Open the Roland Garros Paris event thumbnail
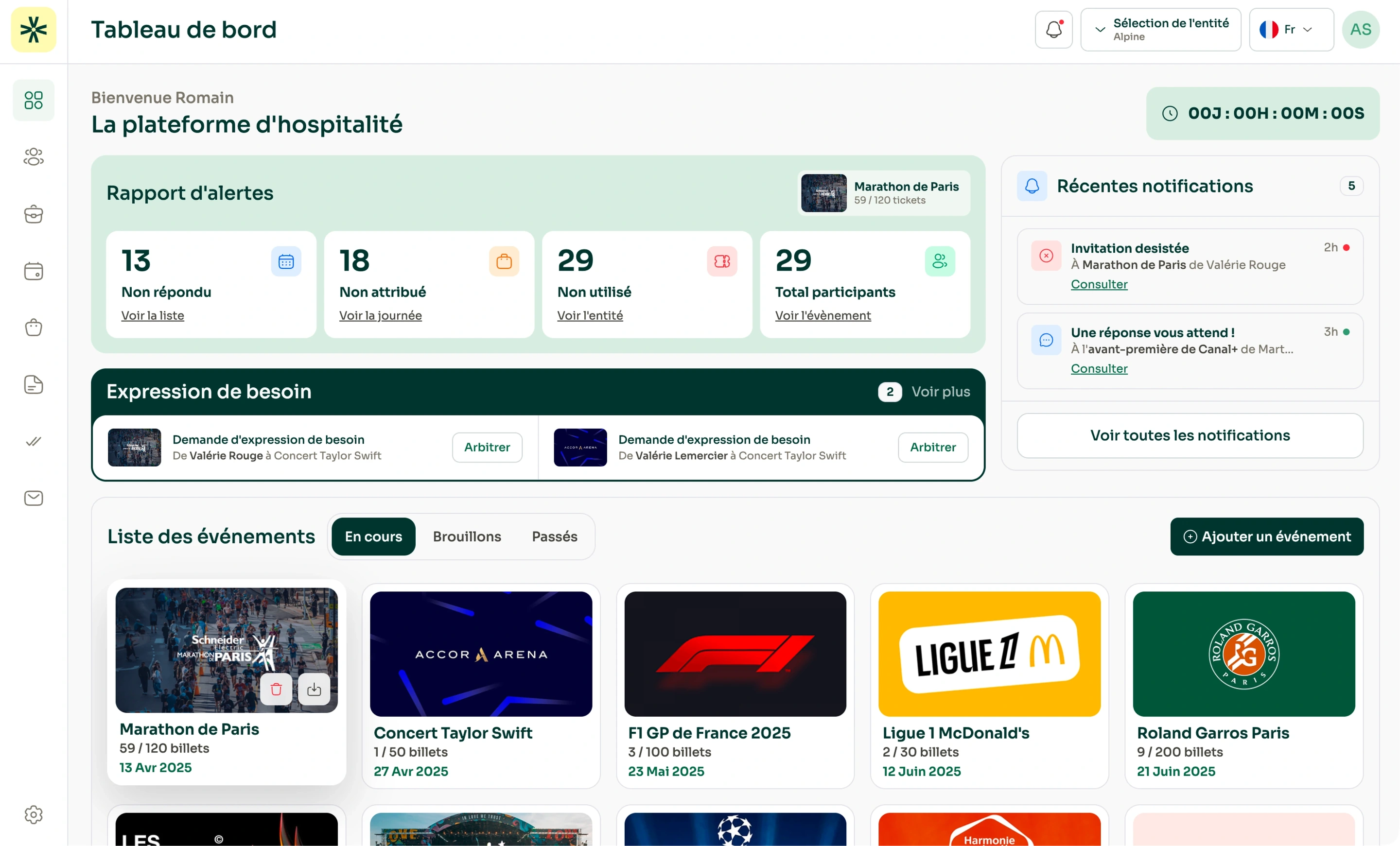Image resolution: width=1400 pixels, height=846 pixels. click(1244, 654)
